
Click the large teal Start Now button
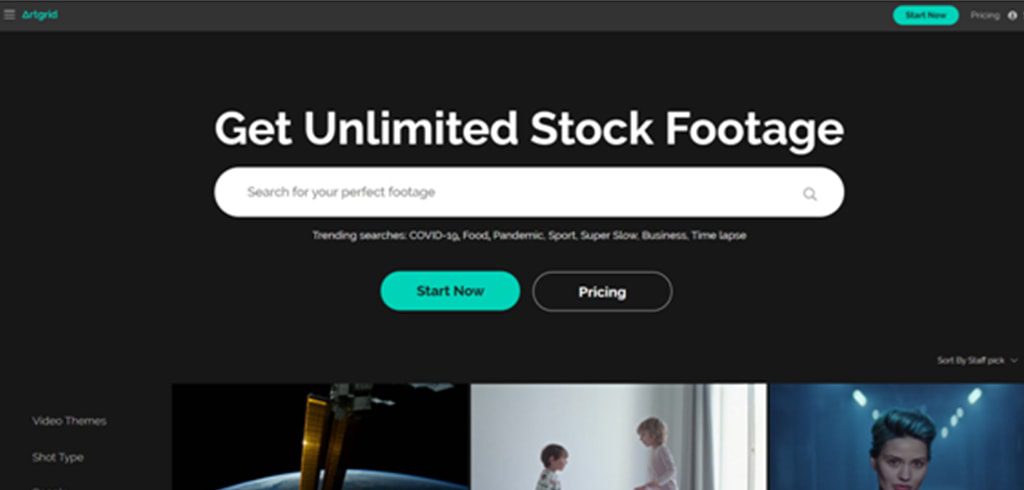pos(451,291)
